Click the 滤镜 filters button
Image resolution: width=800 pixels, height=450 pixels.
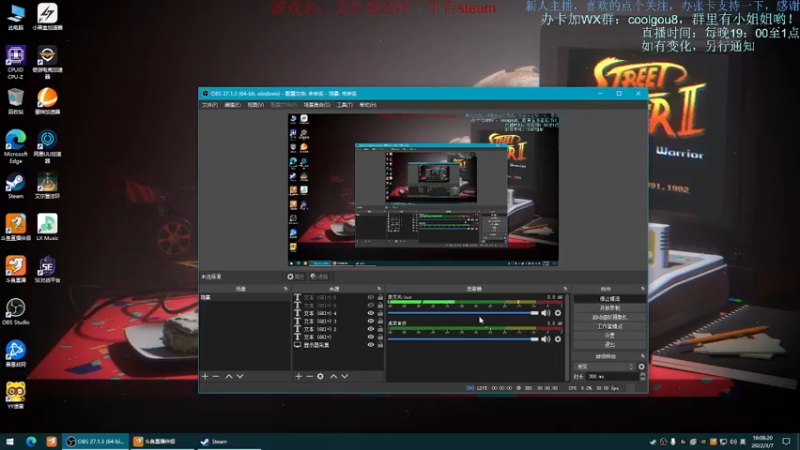319,277
